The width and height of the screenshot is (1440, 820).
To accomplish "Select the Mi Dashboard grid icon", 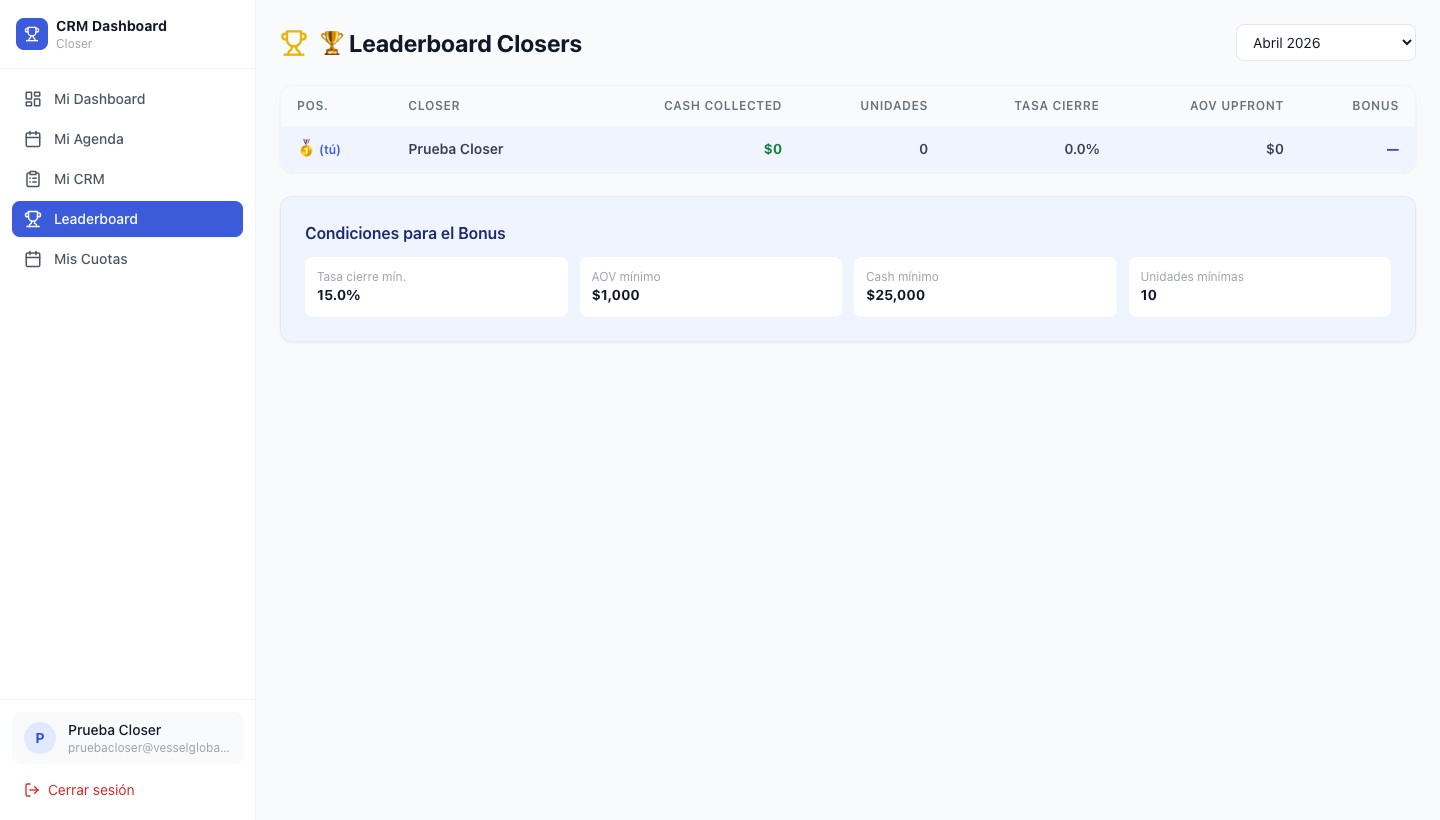I will tap(33, 99).
